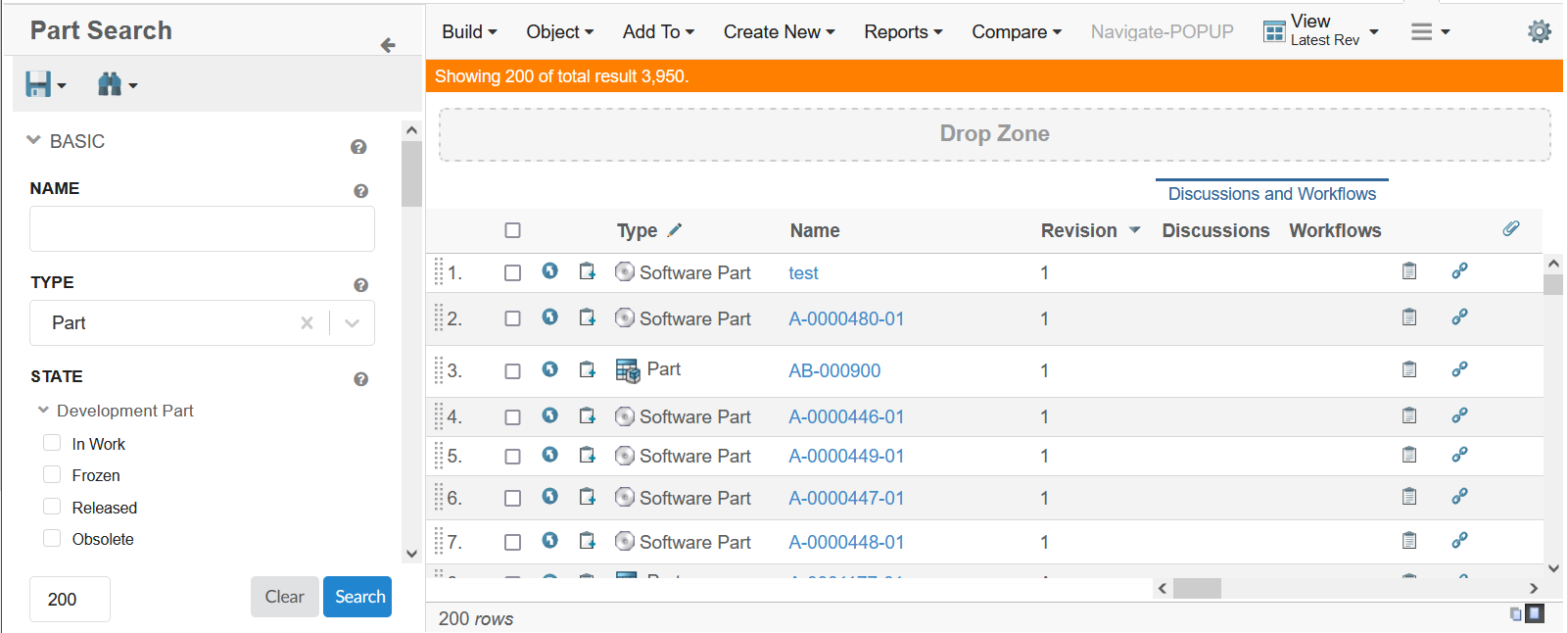Check the Released state checkbox
The width and height of the screenshot is (1568, 633).
(x=53, y=507)
